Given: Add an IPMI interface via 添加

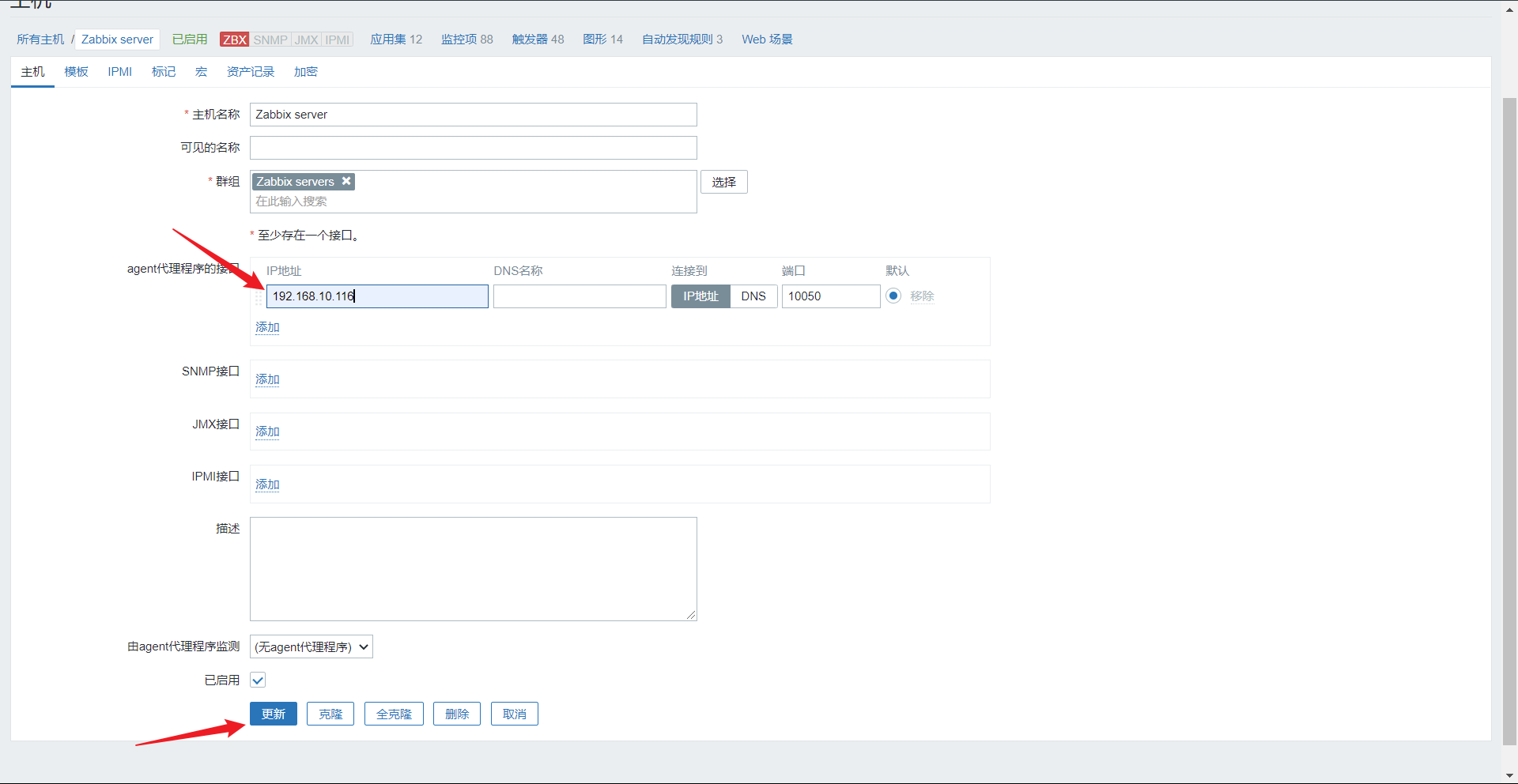Looking at the screenshot, I should 267,484.
